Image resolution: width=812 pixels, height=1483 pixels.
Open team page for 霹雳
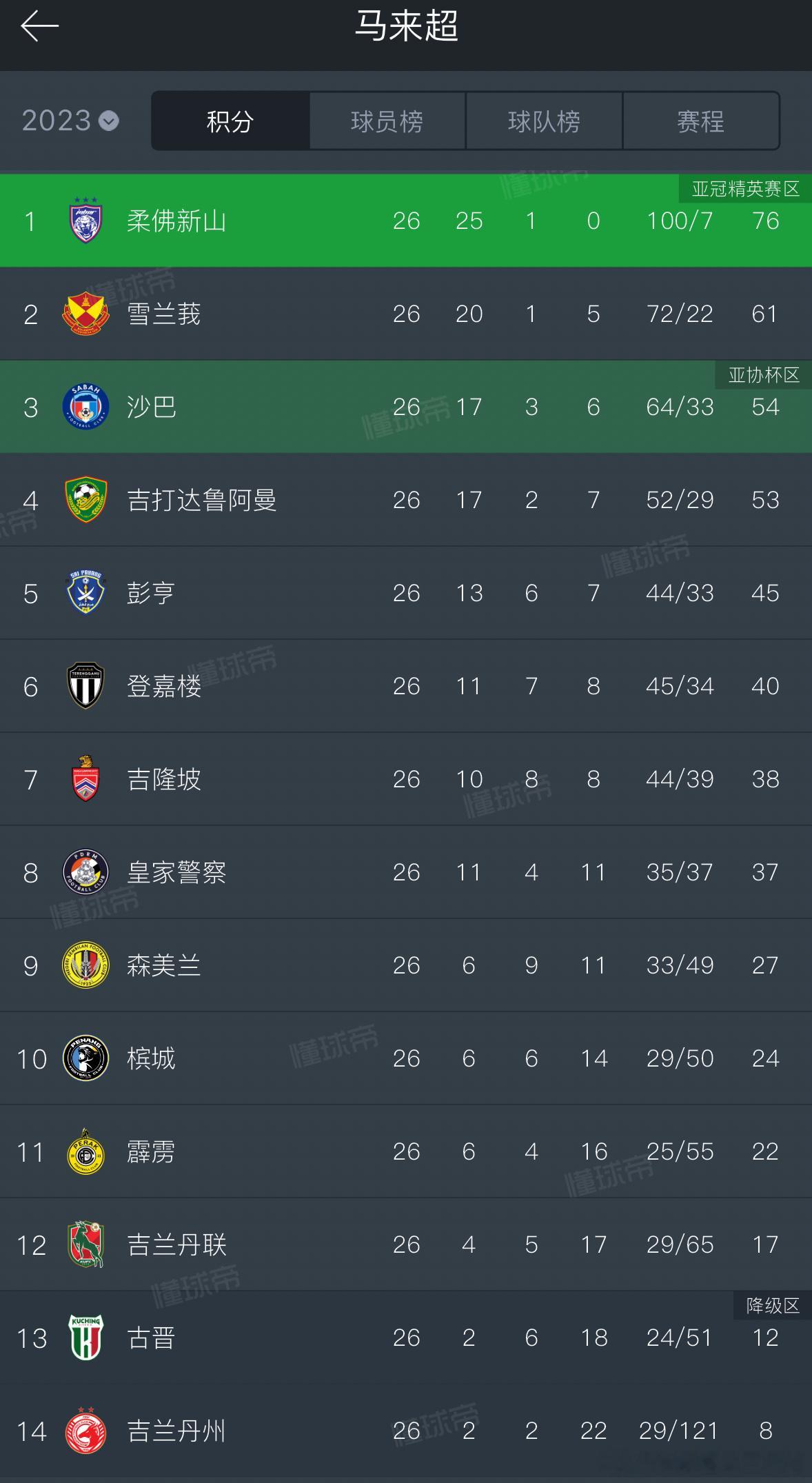click(x=151, y=1151)
